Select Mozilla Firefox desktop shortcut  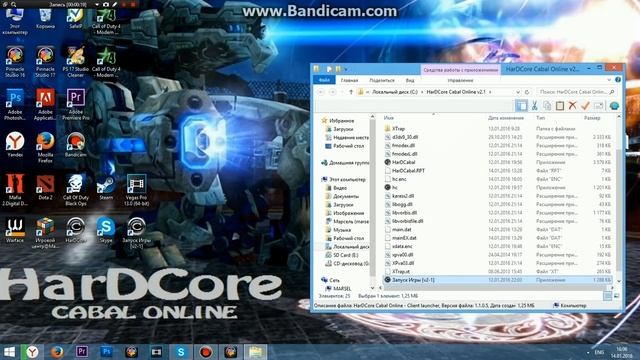pyautogui.click(x=45, y=148)
